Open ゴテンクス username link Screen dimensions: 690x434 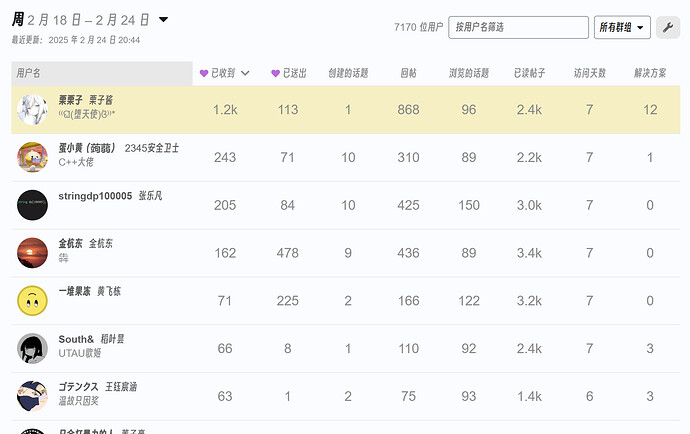coord(78,387)
